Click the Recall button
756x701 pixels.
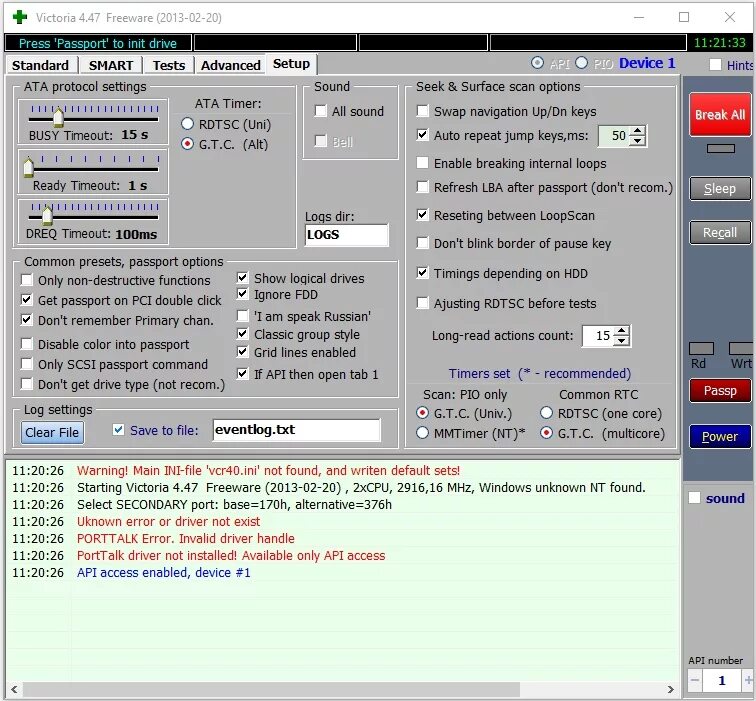pyautogui.click(x=720, y=232)
